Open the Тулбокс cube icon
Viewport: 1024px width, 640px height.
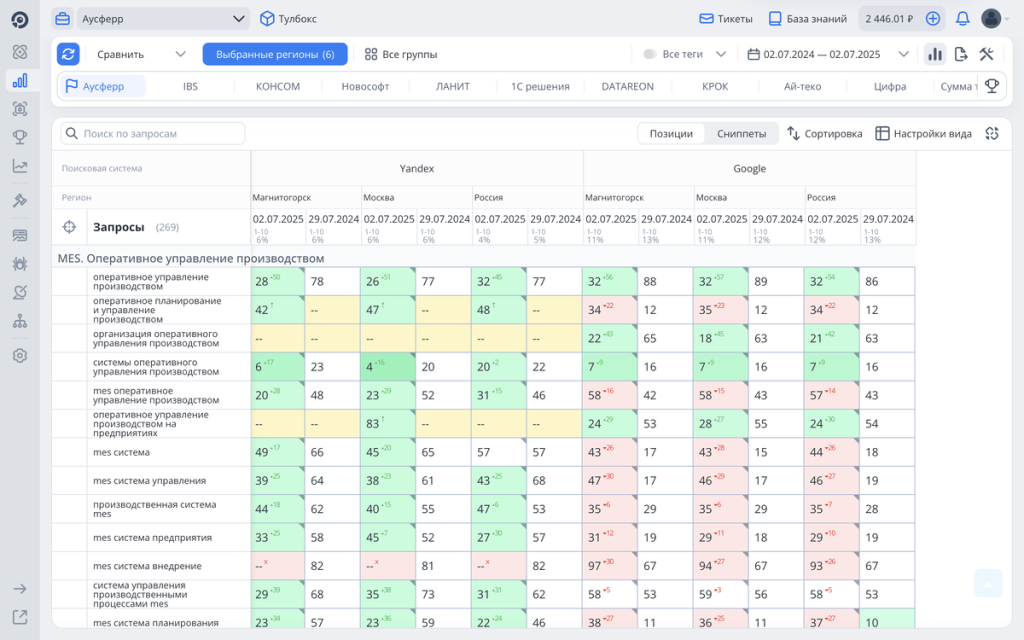[266, 19]
